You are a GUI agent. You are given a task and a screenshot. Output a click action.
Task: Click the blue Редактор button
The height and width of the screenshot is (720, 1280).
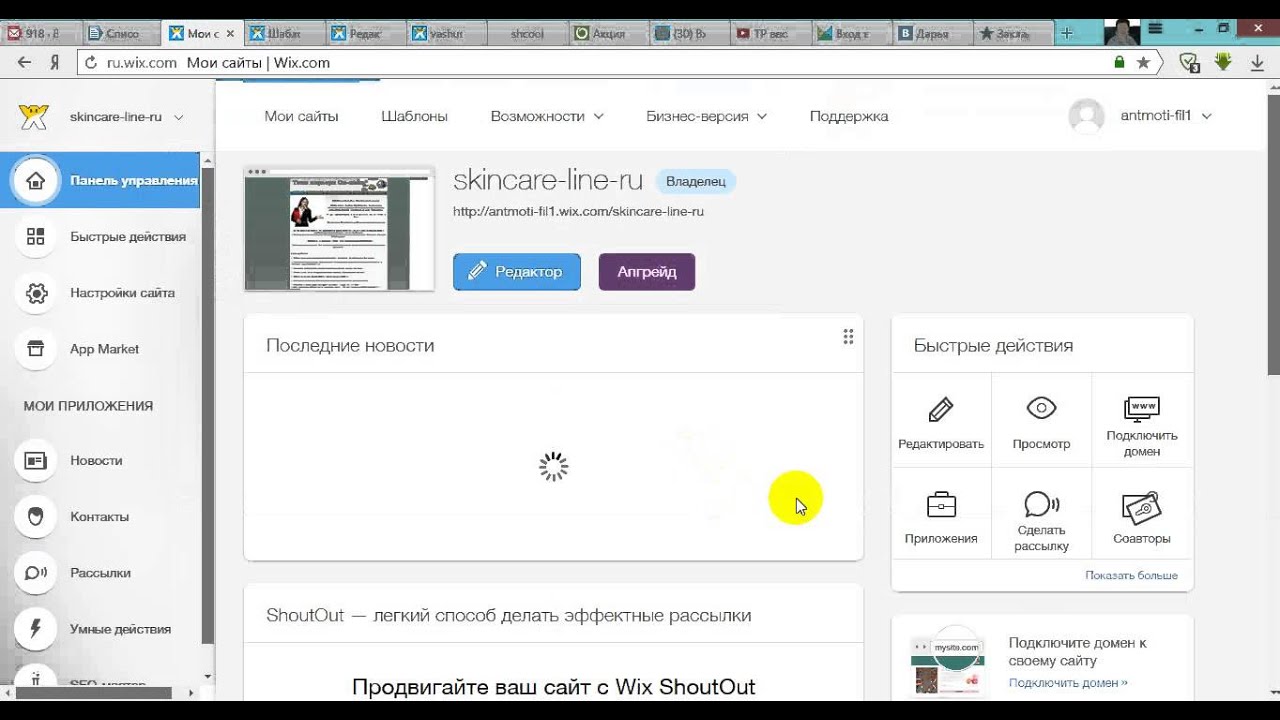tap(517, 271)
